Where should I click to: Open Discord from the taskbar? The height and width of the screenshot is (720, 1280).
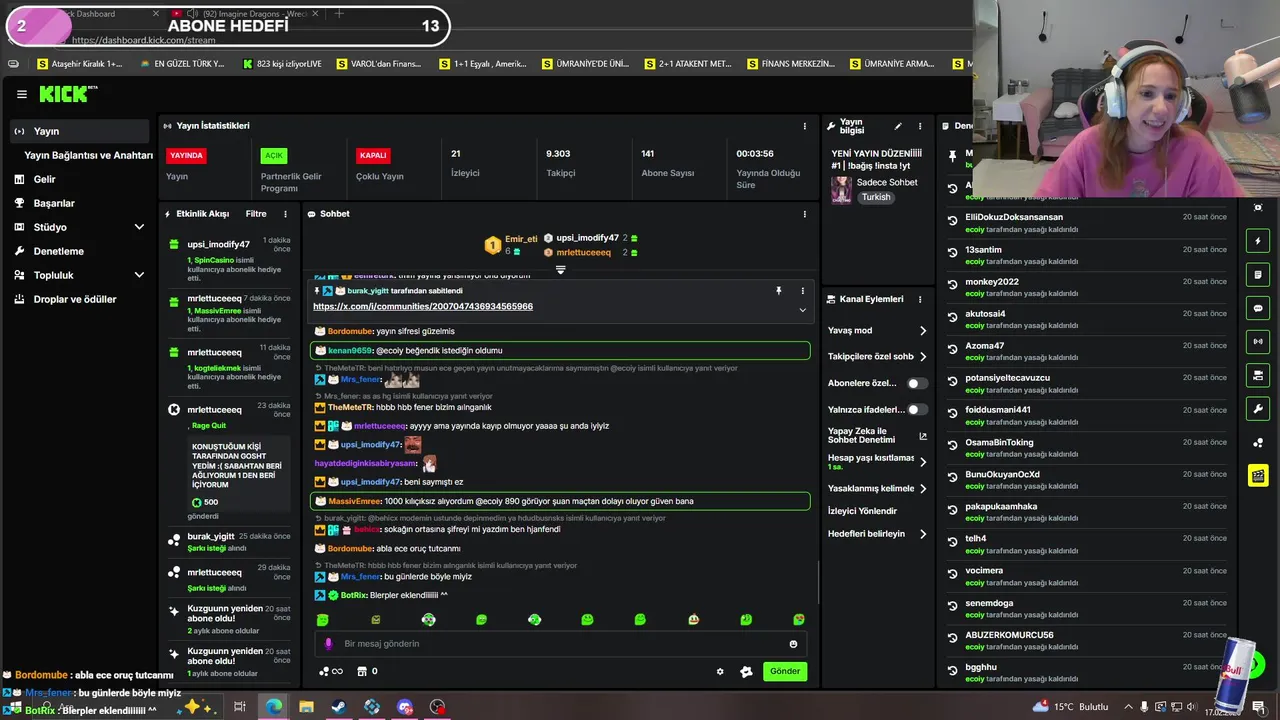pos(404,707)
